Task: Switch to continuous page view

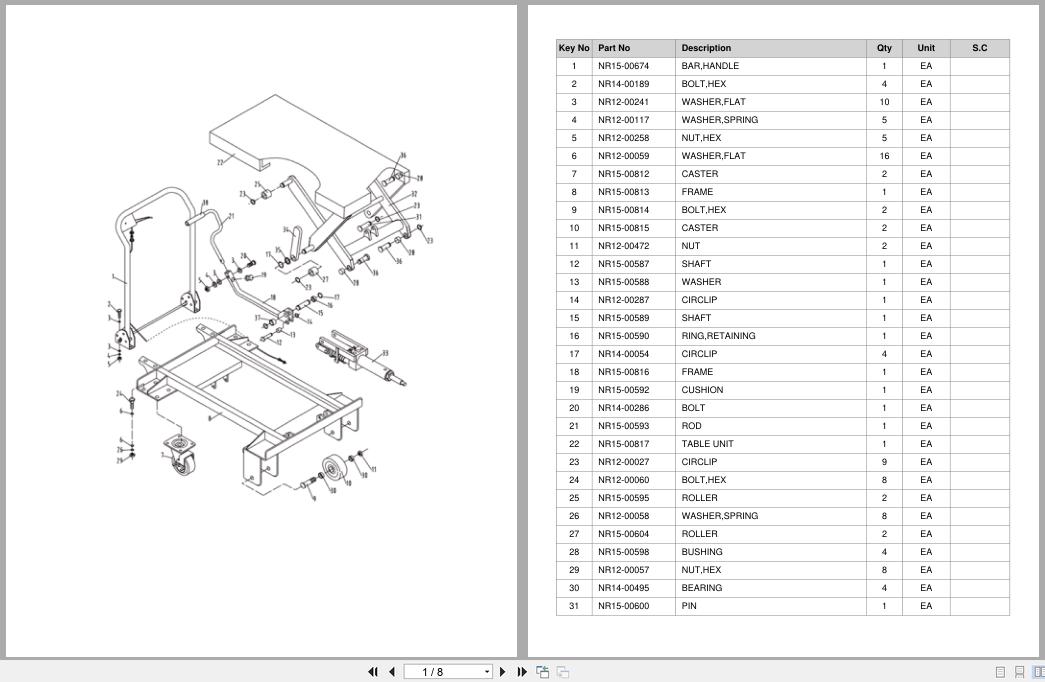Action: [1019, 672]
